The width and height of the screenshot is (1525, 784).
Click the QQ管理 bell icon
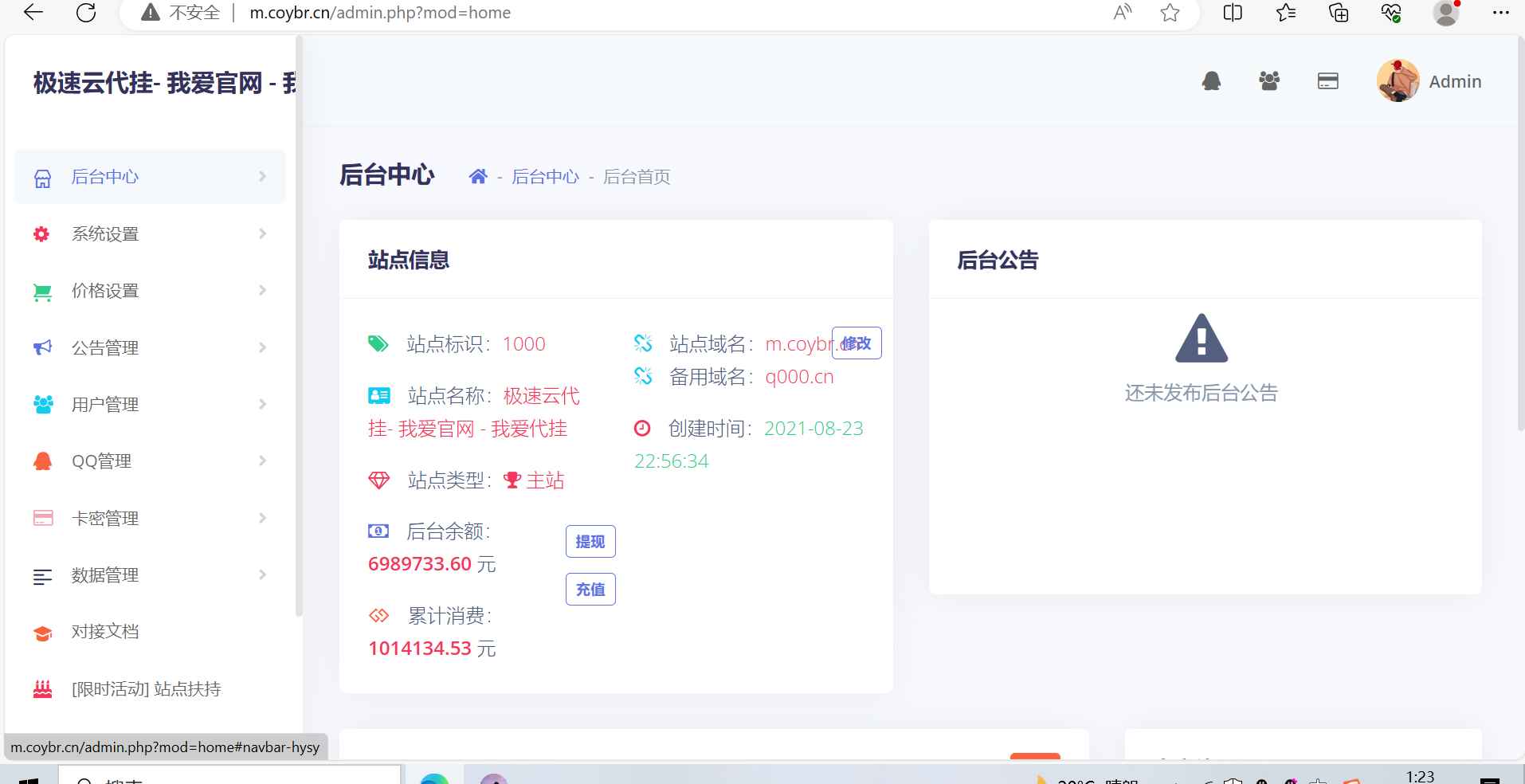42,461
